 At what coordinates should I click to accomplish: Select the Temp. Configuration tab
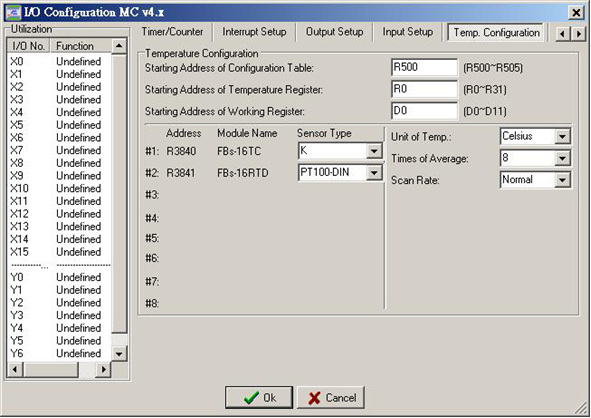tap(496, 32)
